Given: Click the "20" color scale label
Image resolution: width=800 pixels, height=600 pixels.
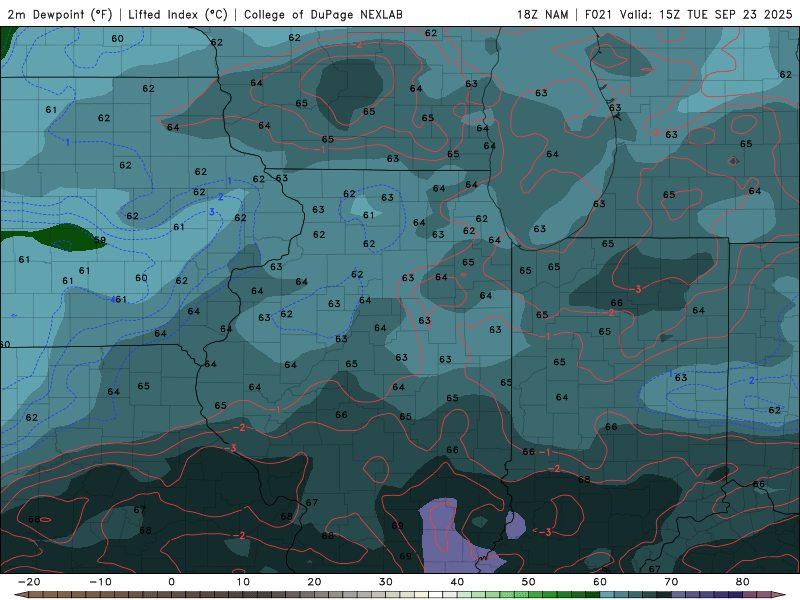Looking at the screenshot, I should coord(314,582).
